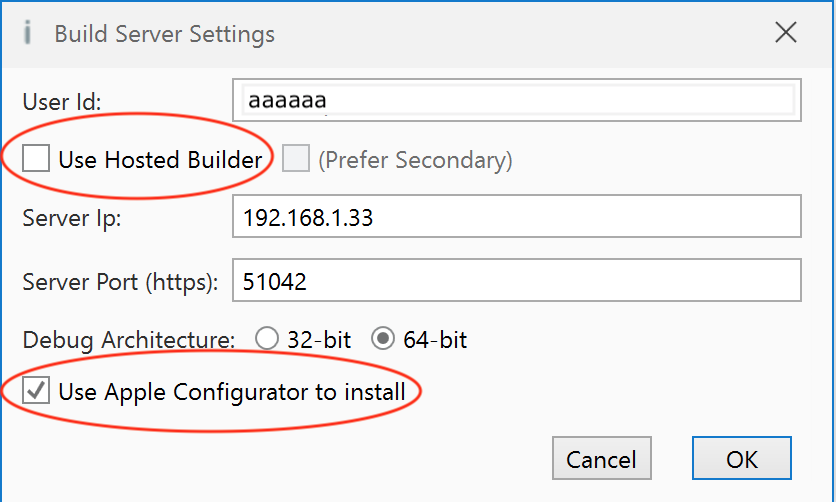Tick the Prefer Secondary checkbox
This screenshot has height=502, width=836.
click(296, 159)
